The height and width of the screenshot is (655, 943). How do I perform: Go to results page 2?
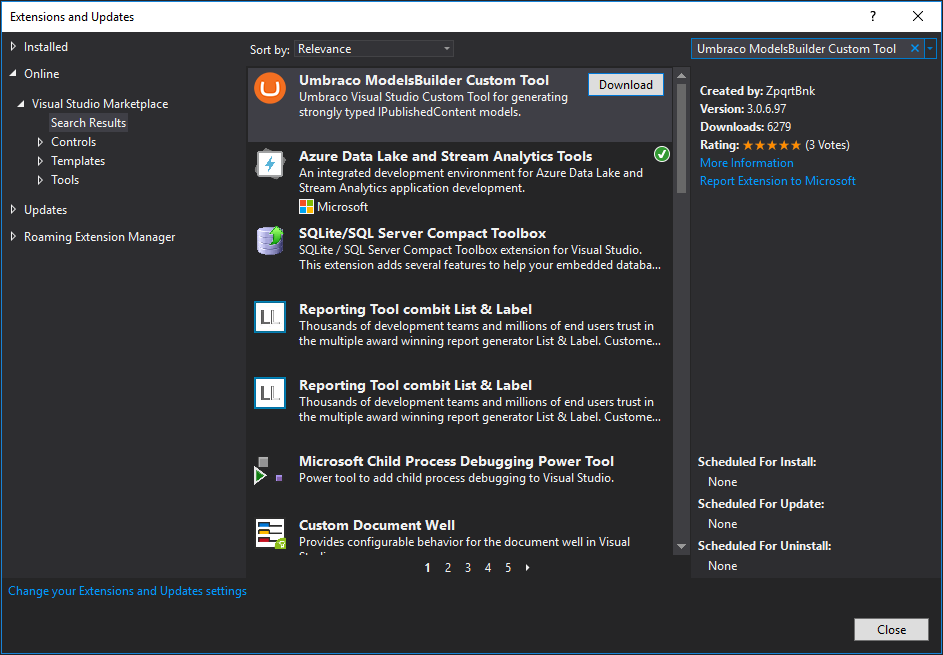click(447, 568)
